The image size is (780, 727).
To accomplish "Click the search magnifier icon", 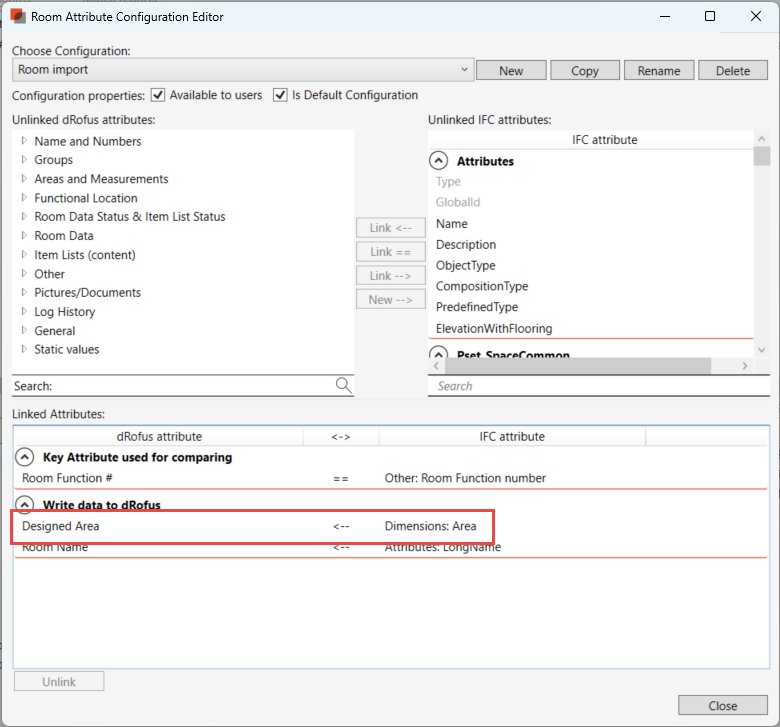I will (x=343, y=386).
